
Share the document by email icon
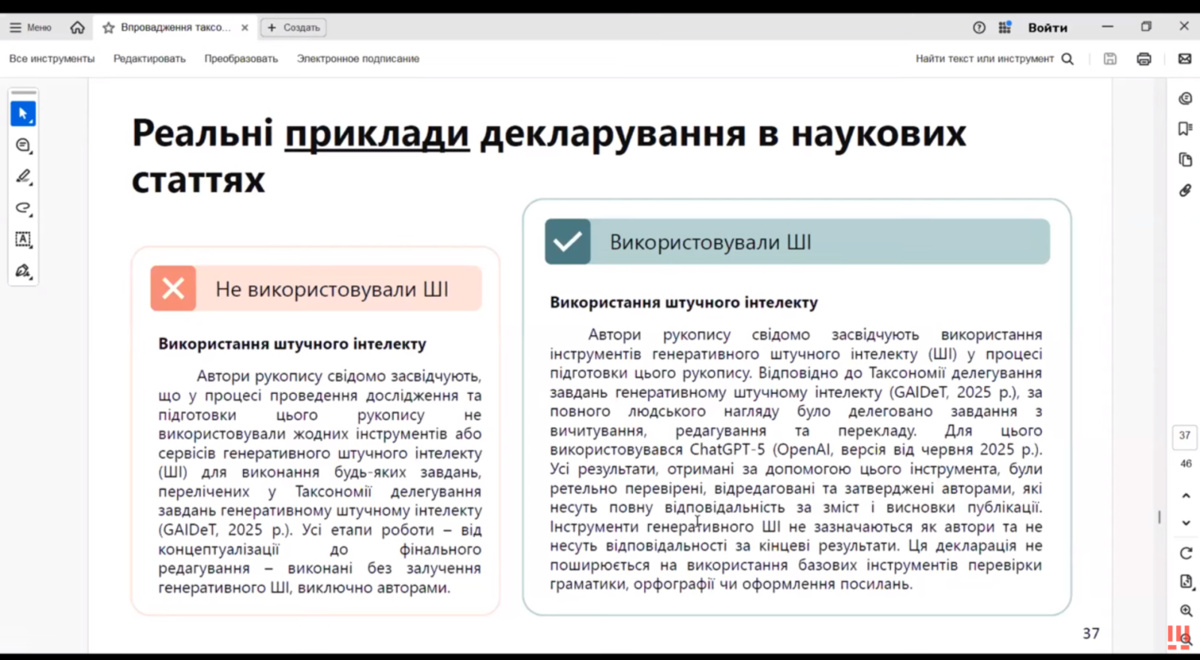click(x=1184, y=59)
